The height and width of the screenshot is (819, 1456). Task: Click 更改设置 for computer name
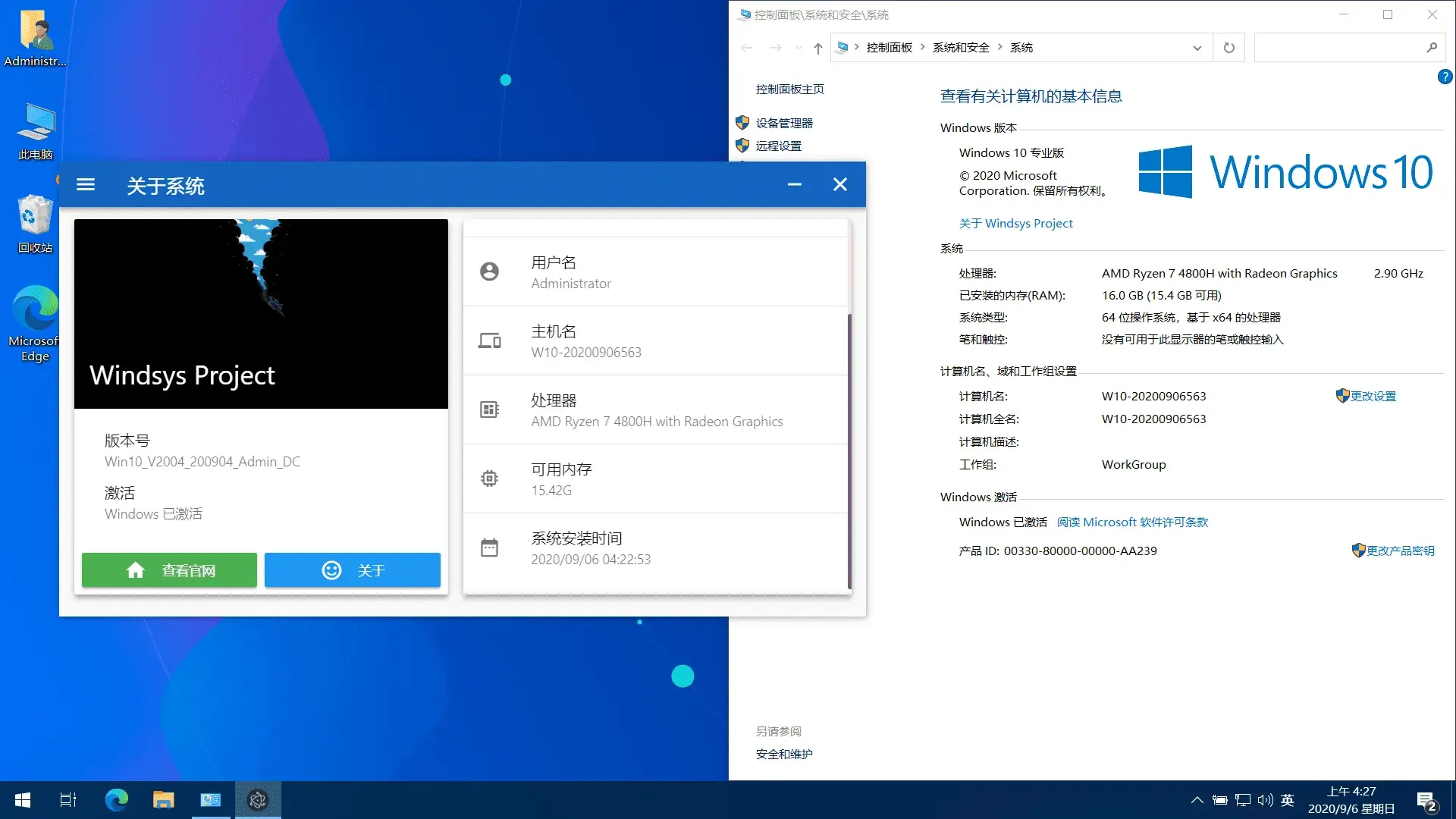point(1373,396)
